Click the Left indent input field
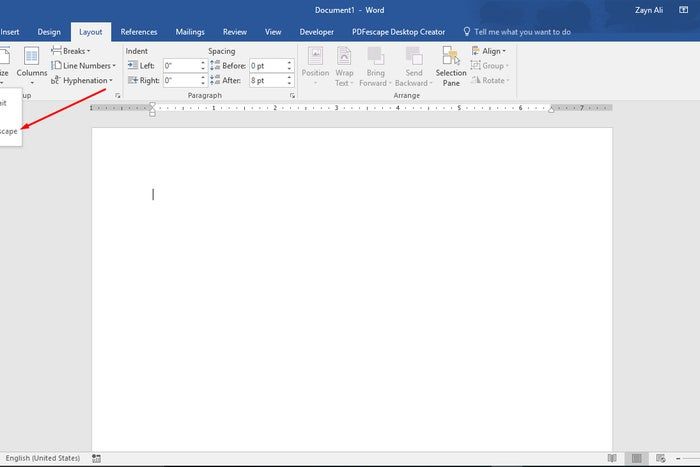The height and width of the screenshot is (467, 700). [x=180, y=66]
